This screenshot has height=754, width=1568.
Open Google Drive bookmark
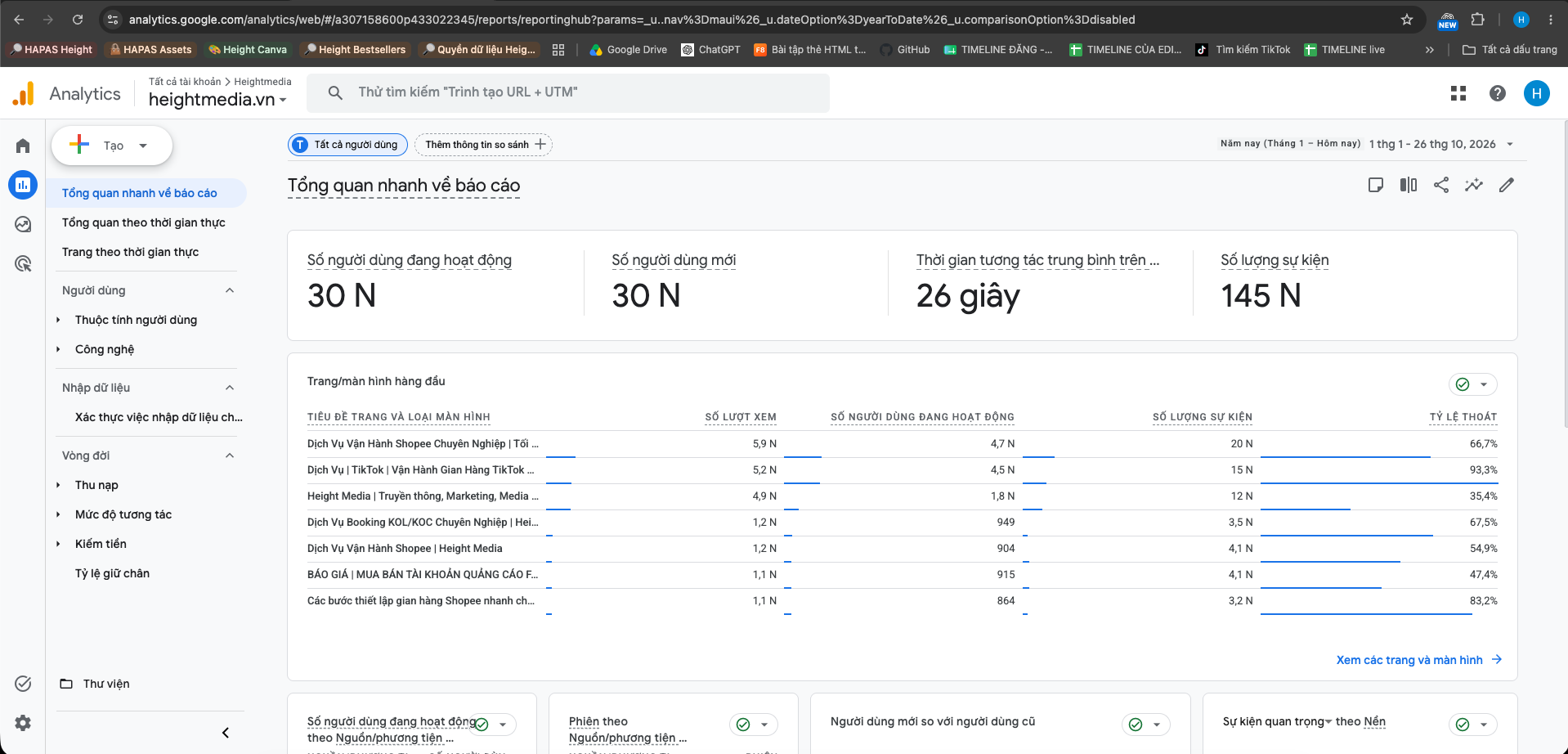[628, 50]
